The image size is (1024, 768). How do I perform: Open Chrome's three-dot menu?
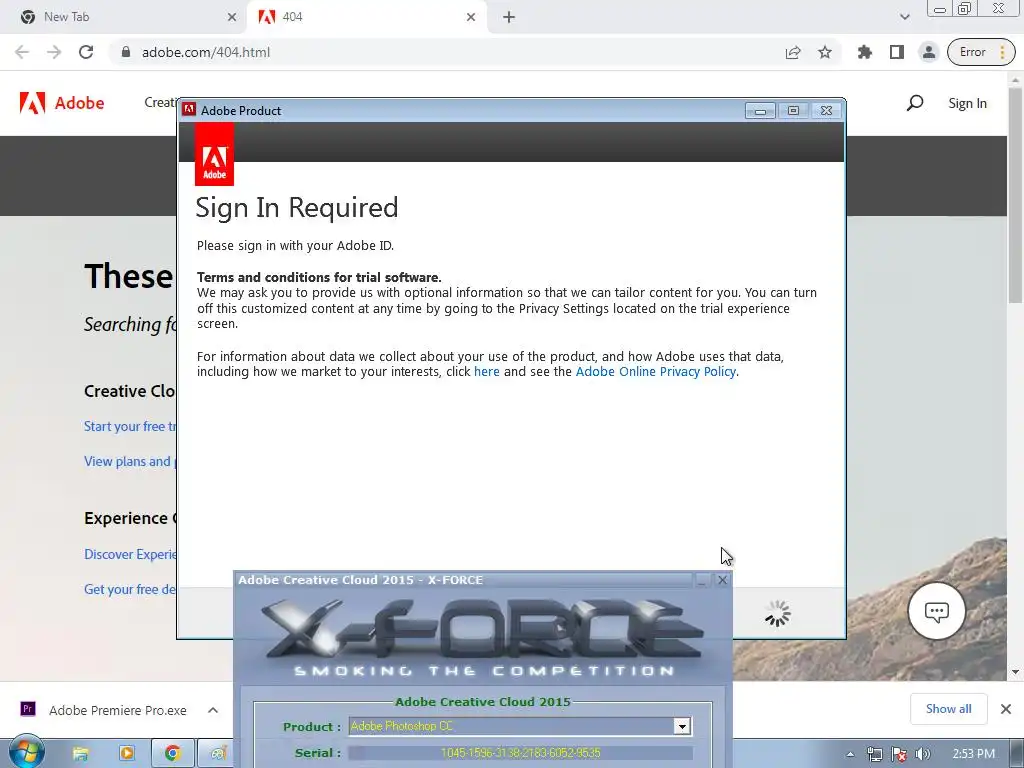tap(1002, 52)
